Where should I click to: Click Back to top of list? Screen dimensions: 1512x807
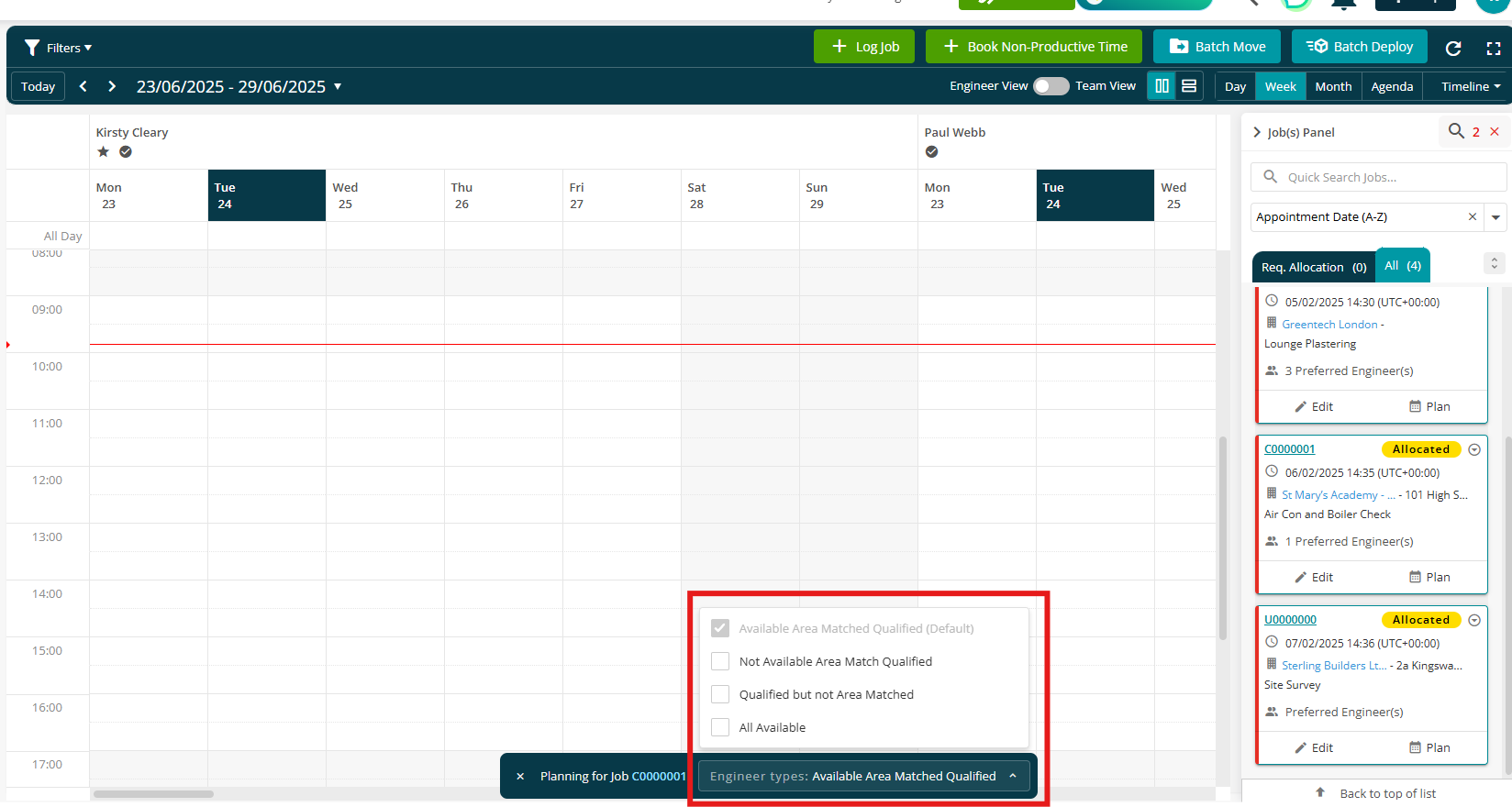point(1375,793)
